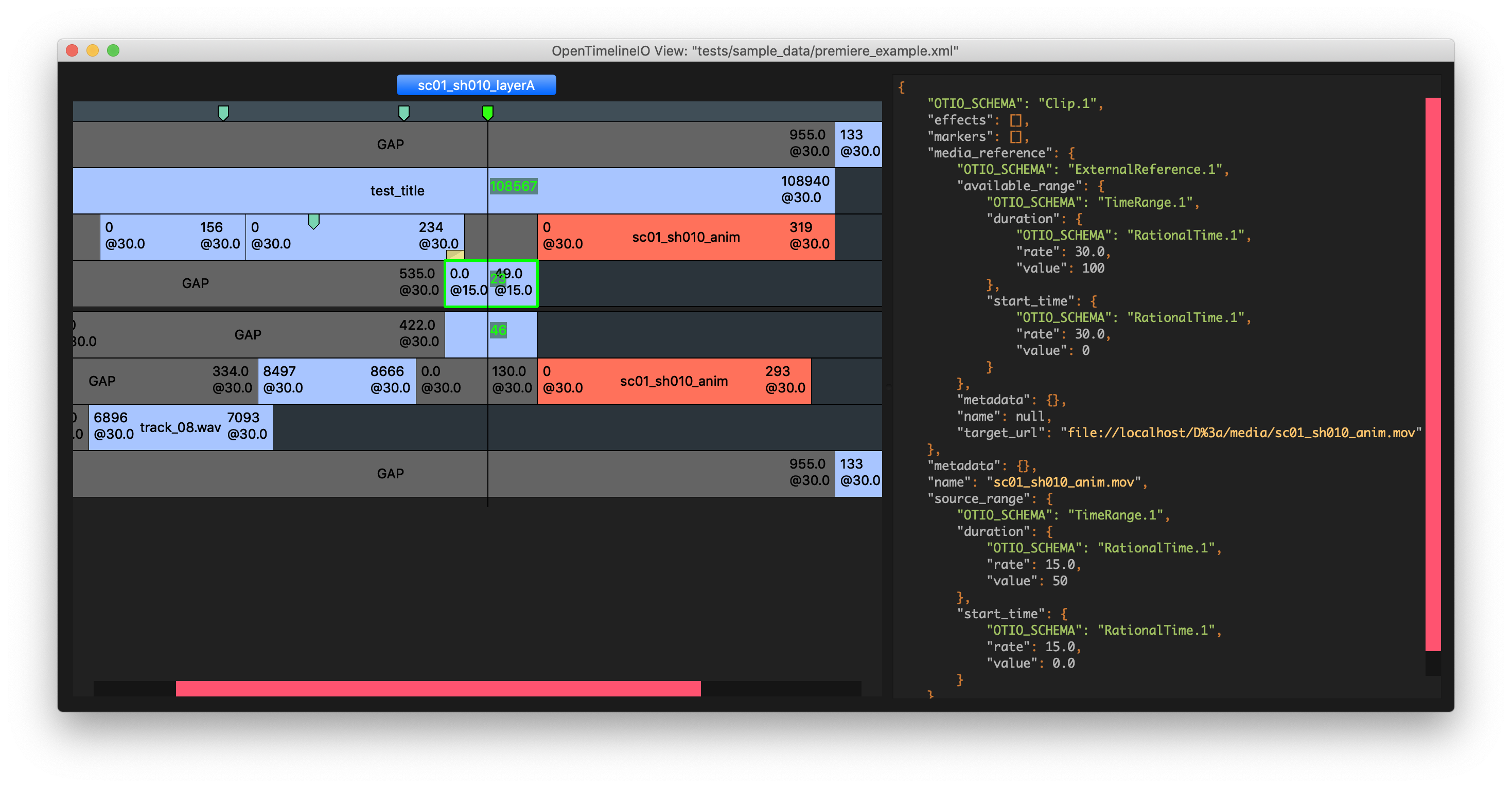Click the small yellow transition block
Screen dimensions: 1512x788
[455, 255]
